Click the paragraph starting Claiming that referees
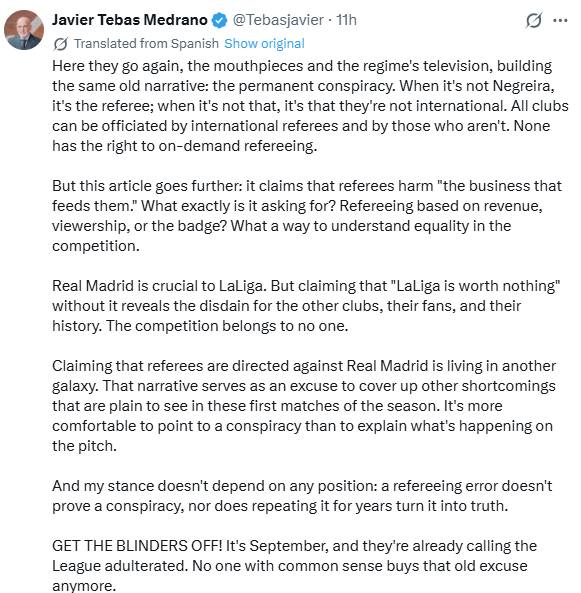 [x=304, y=406]
